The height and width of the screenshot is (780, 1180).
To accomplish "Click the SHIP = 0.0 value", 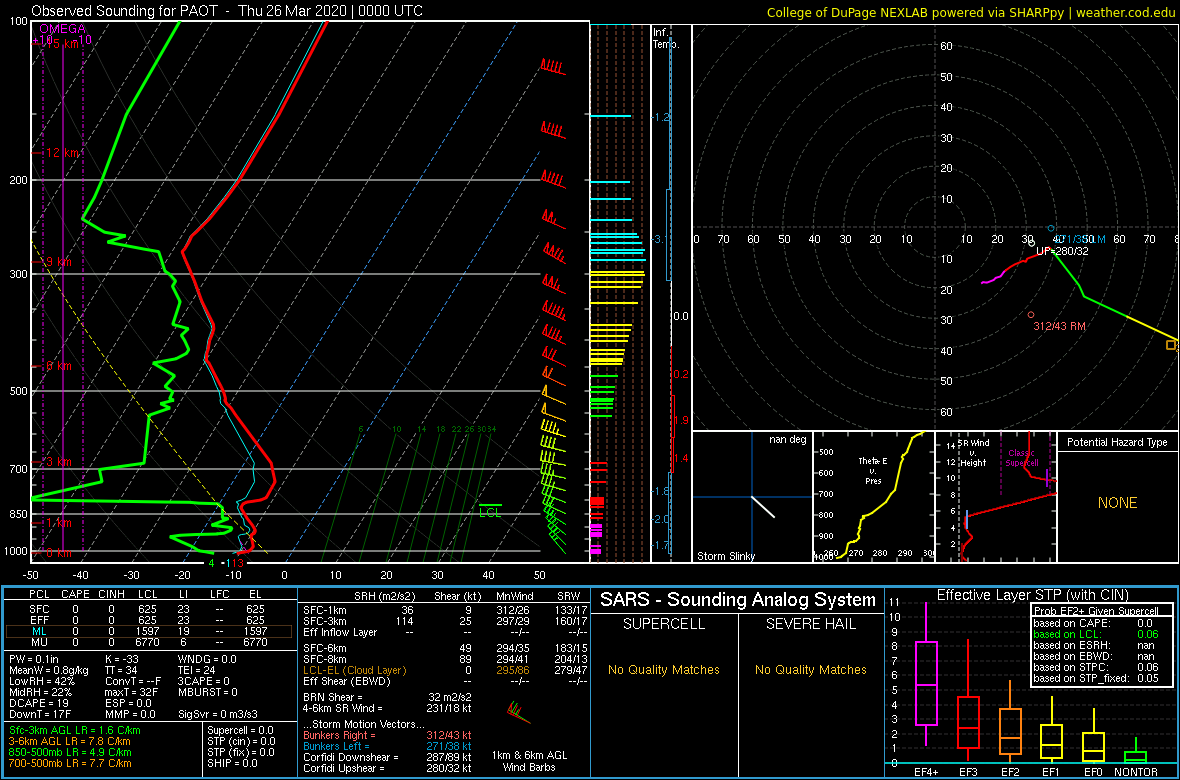I will click(x=231, y=763).
